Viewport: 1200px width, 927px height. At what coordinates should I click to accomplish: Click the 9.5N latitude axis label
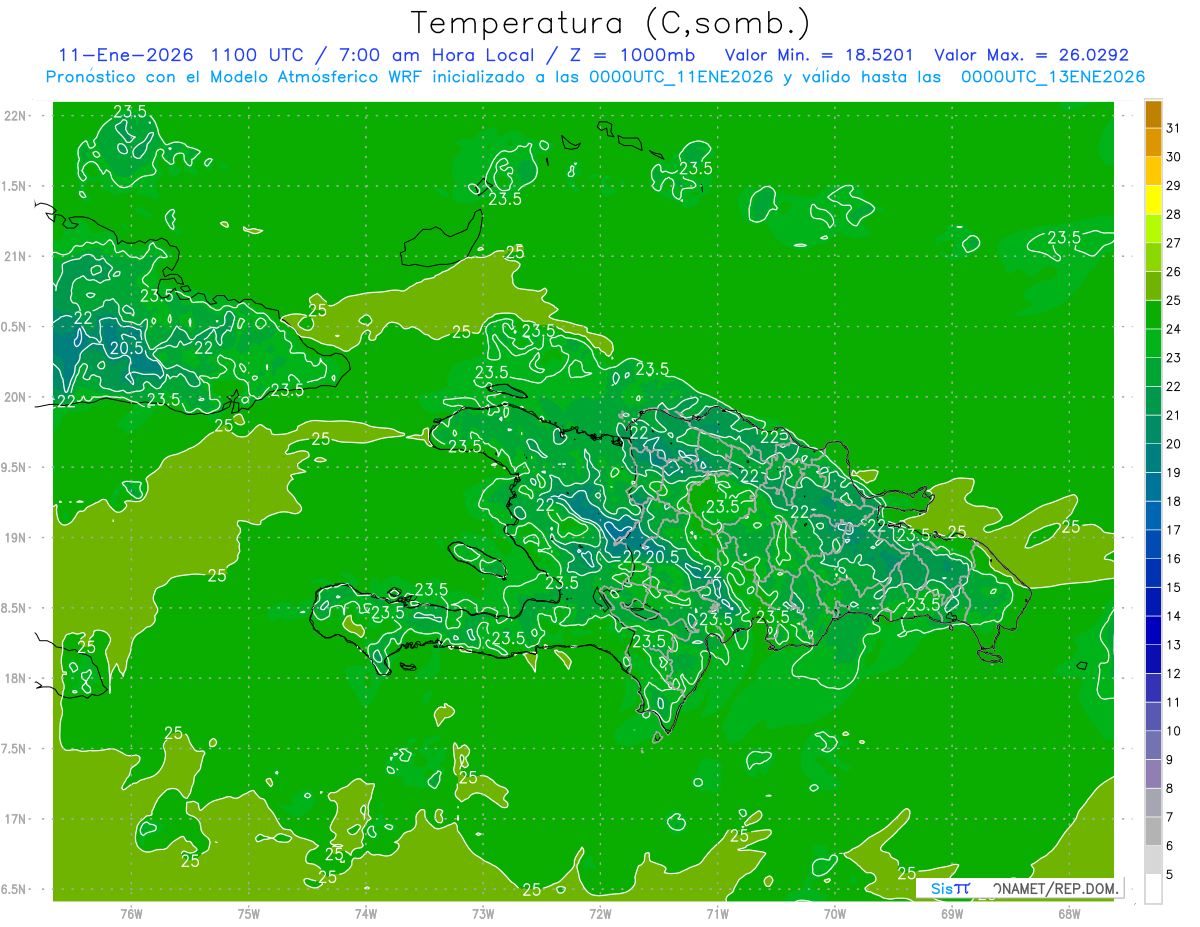click(x=15, y=468)
